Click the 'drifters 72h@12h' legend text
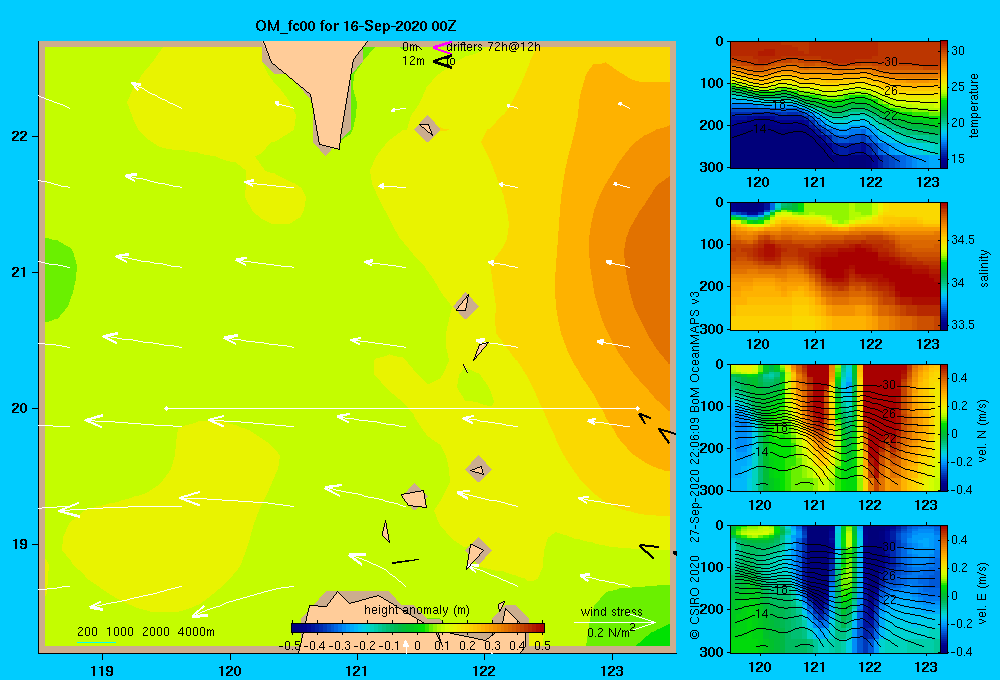 494,47
